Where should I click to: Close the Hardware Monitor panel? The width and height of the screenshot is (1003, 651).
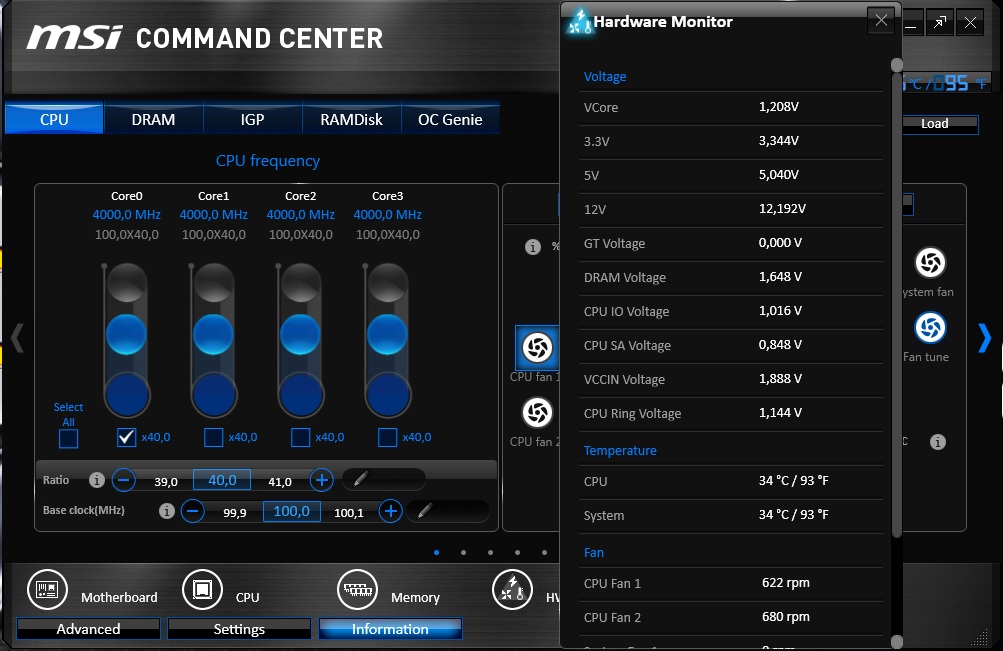[881, 20]
